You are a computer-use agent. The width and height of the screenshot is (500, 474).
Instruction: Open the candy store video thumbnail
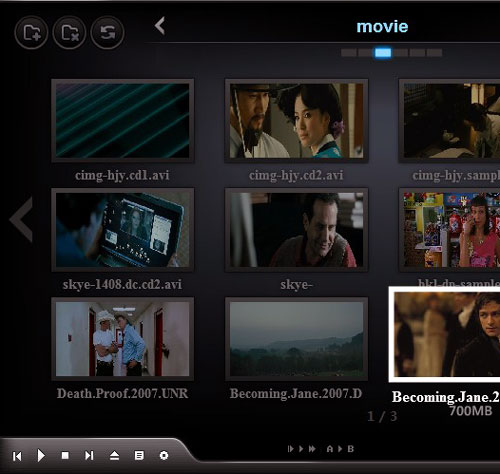[450, 230]
